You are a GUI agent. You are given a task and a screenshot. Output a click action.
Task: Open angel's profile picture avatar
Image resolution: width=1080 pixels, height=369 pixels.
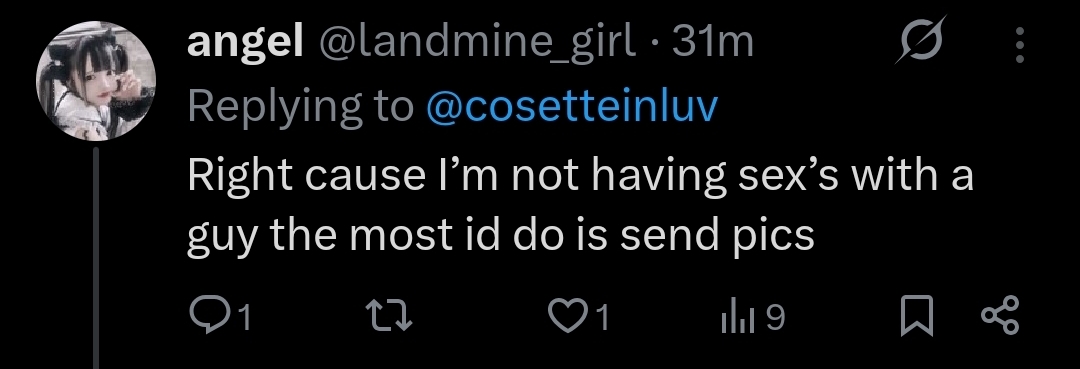(96, 81)
